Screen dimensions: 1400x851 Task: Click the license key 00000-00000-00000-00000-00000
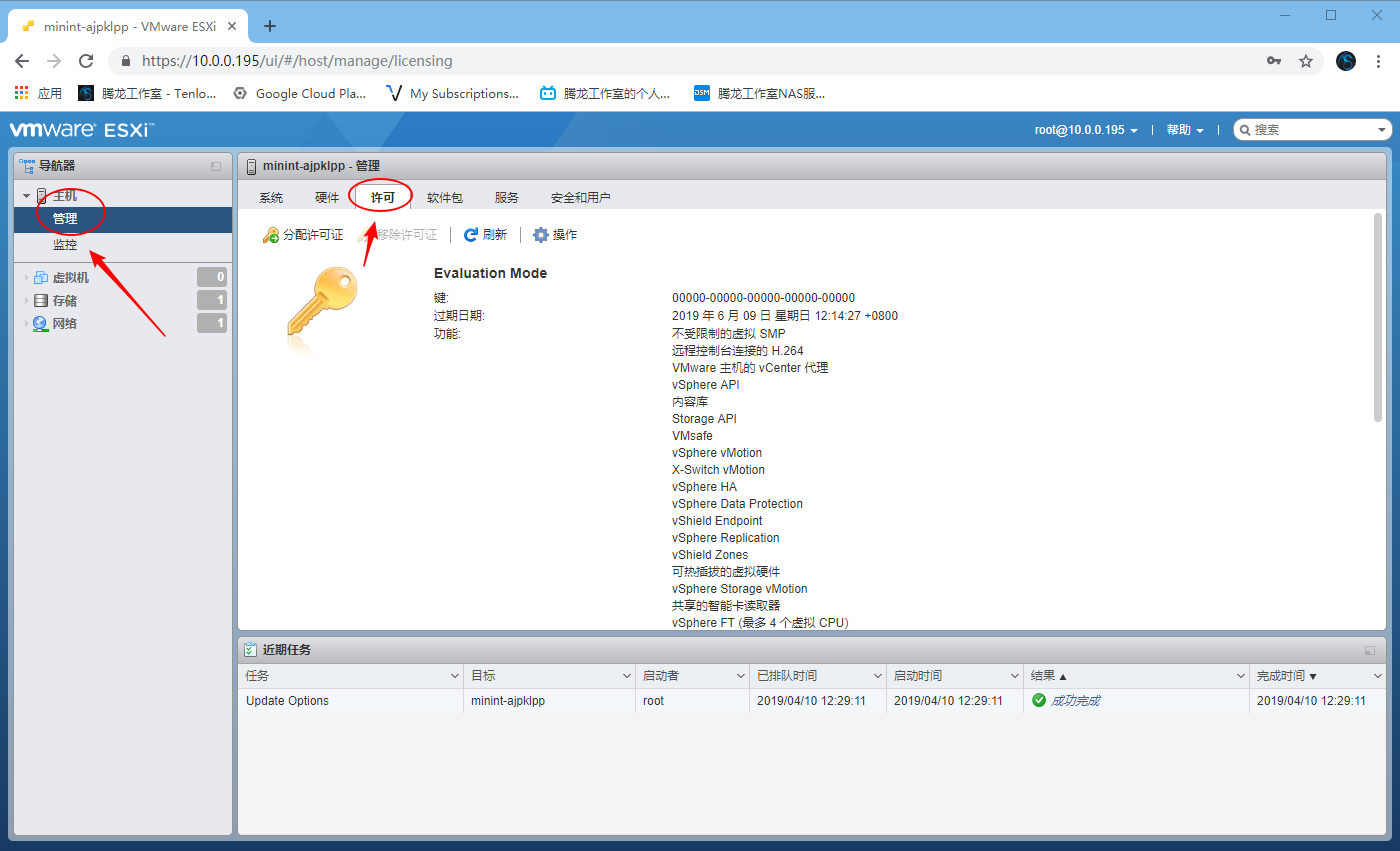[x=763, y=298]
